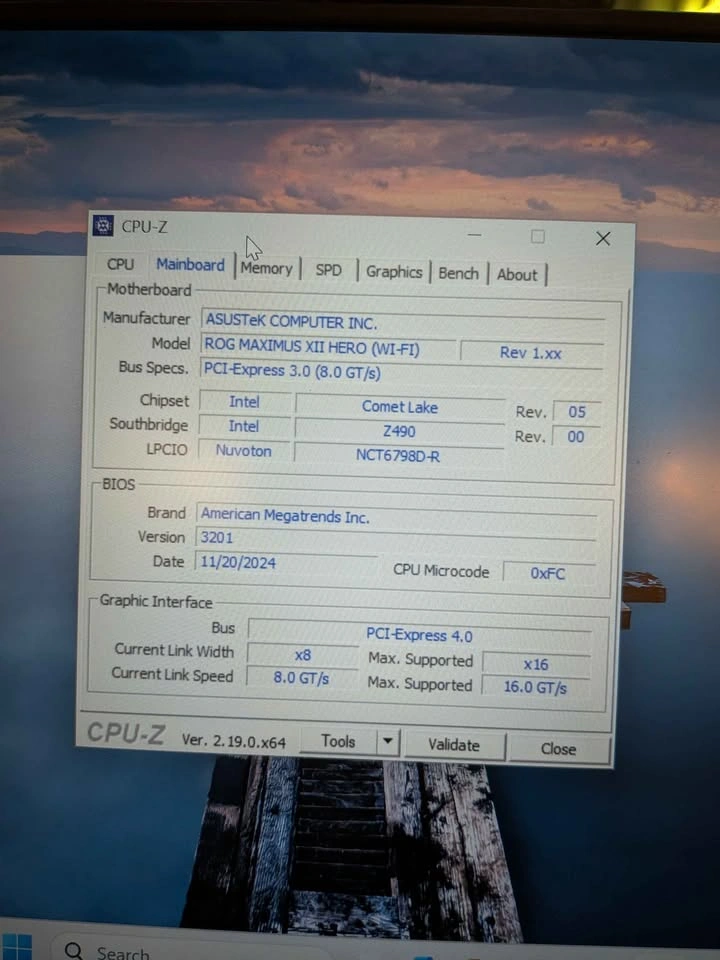Viewport: 720px width, 960px height.
Task: Click the chipset Rev. 05 value
Action: coord(576,412)
